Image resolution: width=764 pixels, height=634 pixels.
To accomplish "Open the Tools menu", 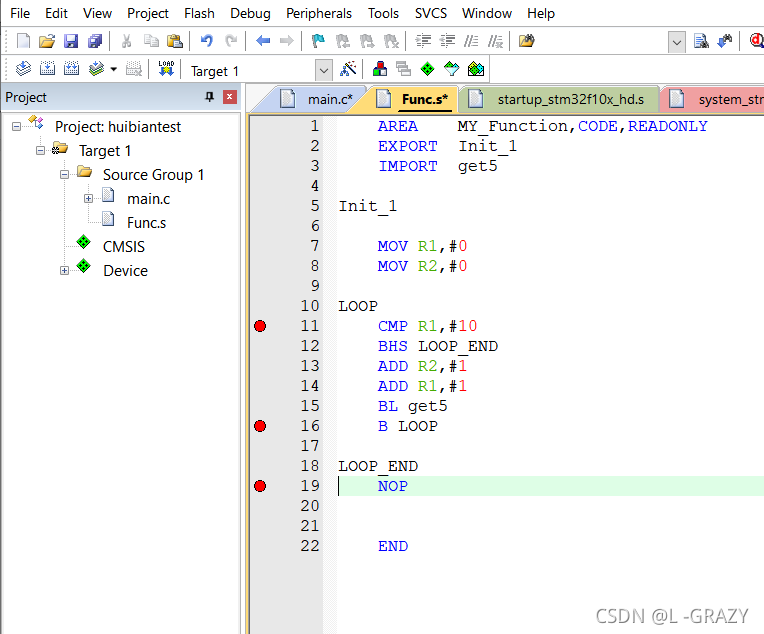I will click(x=383, y=13).
